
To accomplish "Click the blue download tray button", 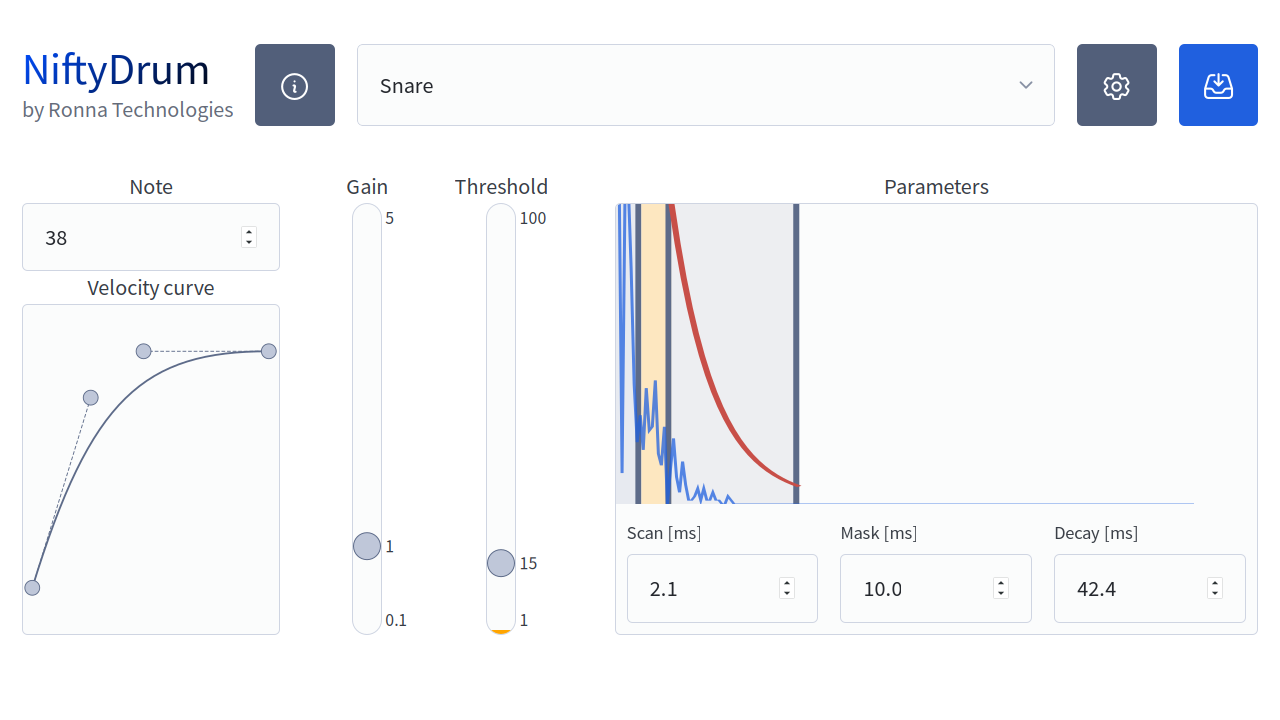I will point(1217,85).
